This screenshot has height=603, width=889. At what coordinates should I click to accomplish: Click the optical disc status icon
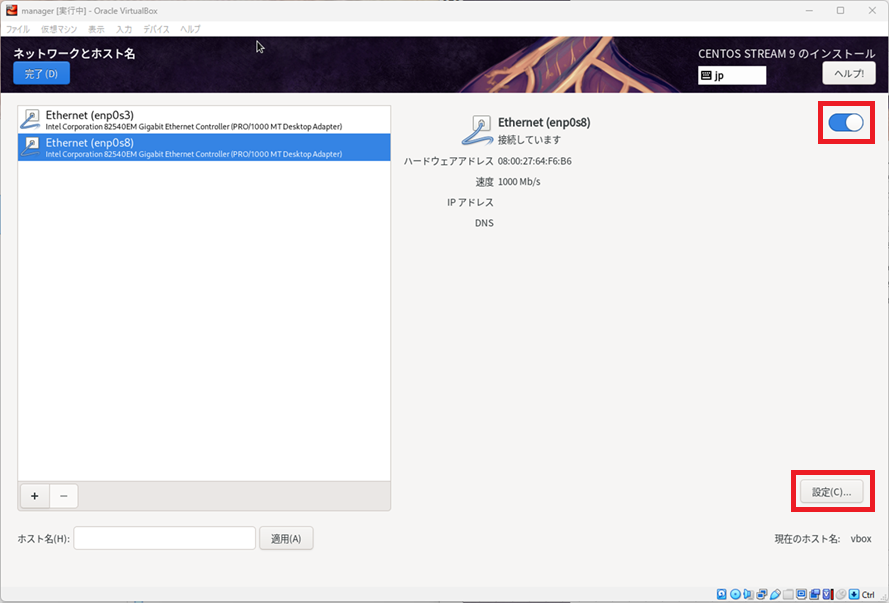(x=735, y=594)
